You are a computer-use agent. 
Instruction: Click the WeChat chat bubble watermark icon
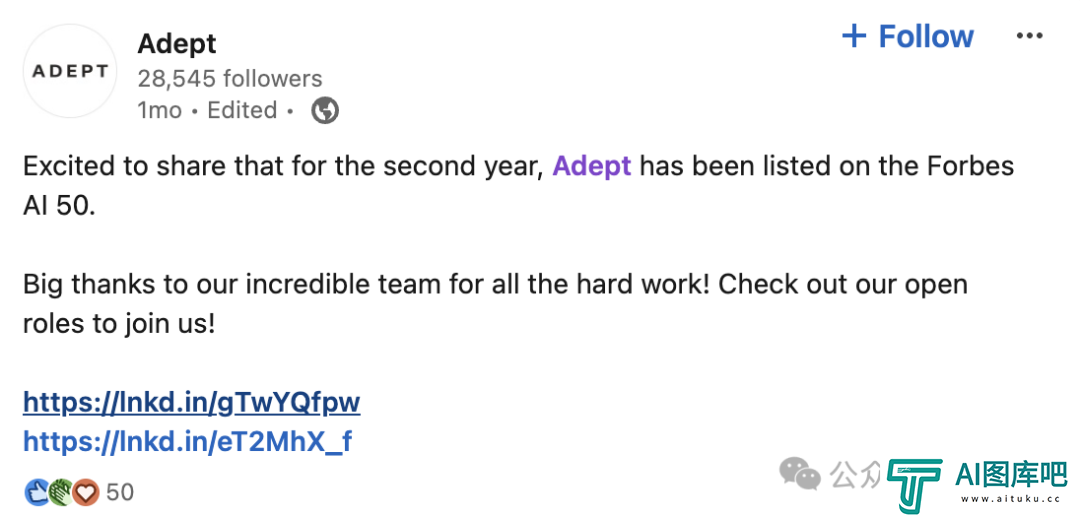[x=800, y=475]
